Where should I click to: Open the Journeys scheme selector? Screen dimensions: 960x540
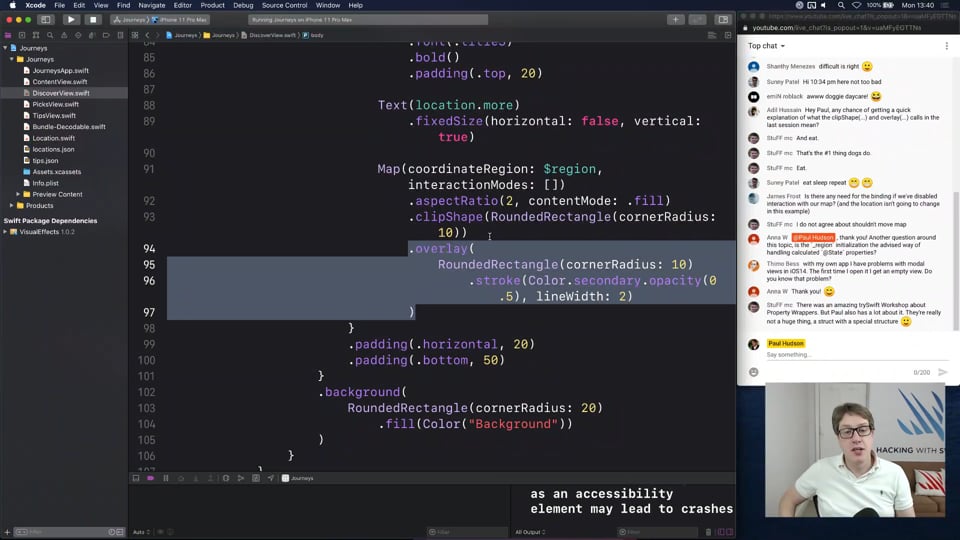[x=130, y=20]
